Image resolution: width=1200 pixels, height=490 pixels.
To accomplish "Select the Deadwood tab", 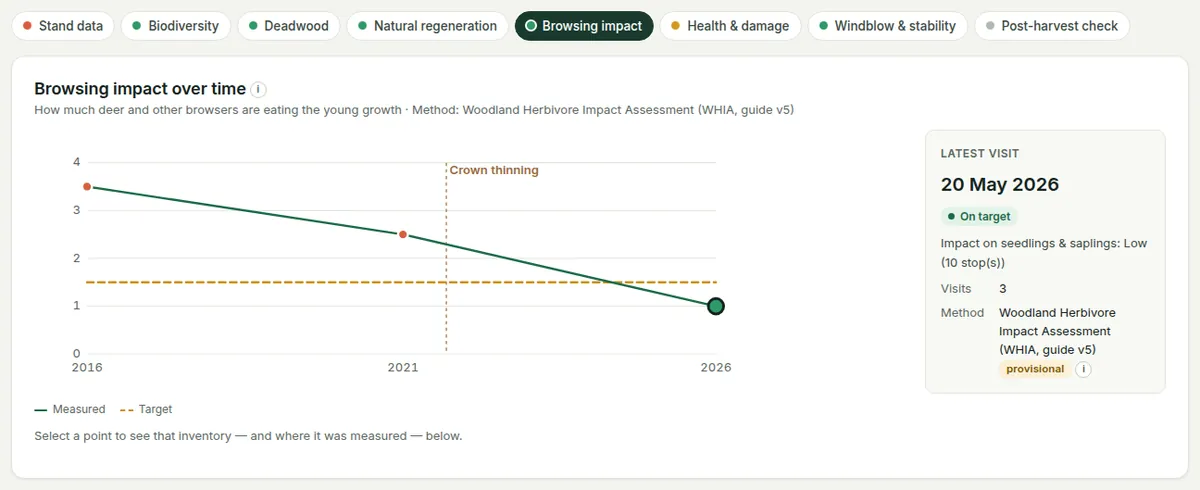I will point(288,26).
